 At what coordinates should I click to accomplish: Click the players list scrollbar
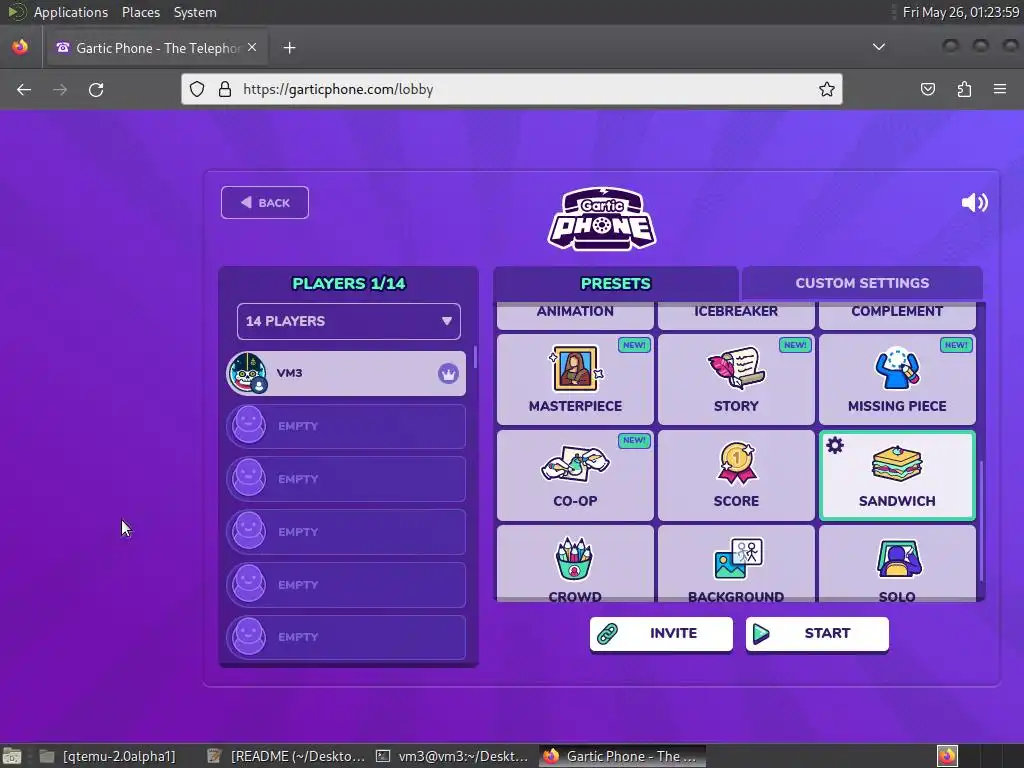(x=475, y=357)
